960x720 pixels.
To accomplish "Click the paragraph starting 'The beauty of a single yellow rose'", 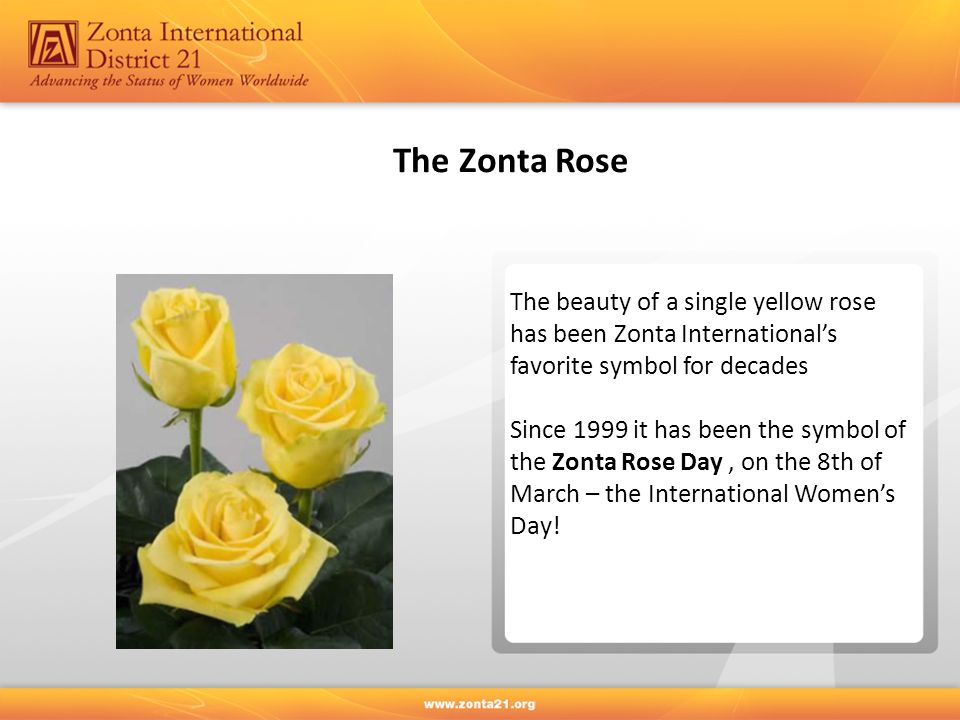I will pyautogui.click(x=692, y=334).
